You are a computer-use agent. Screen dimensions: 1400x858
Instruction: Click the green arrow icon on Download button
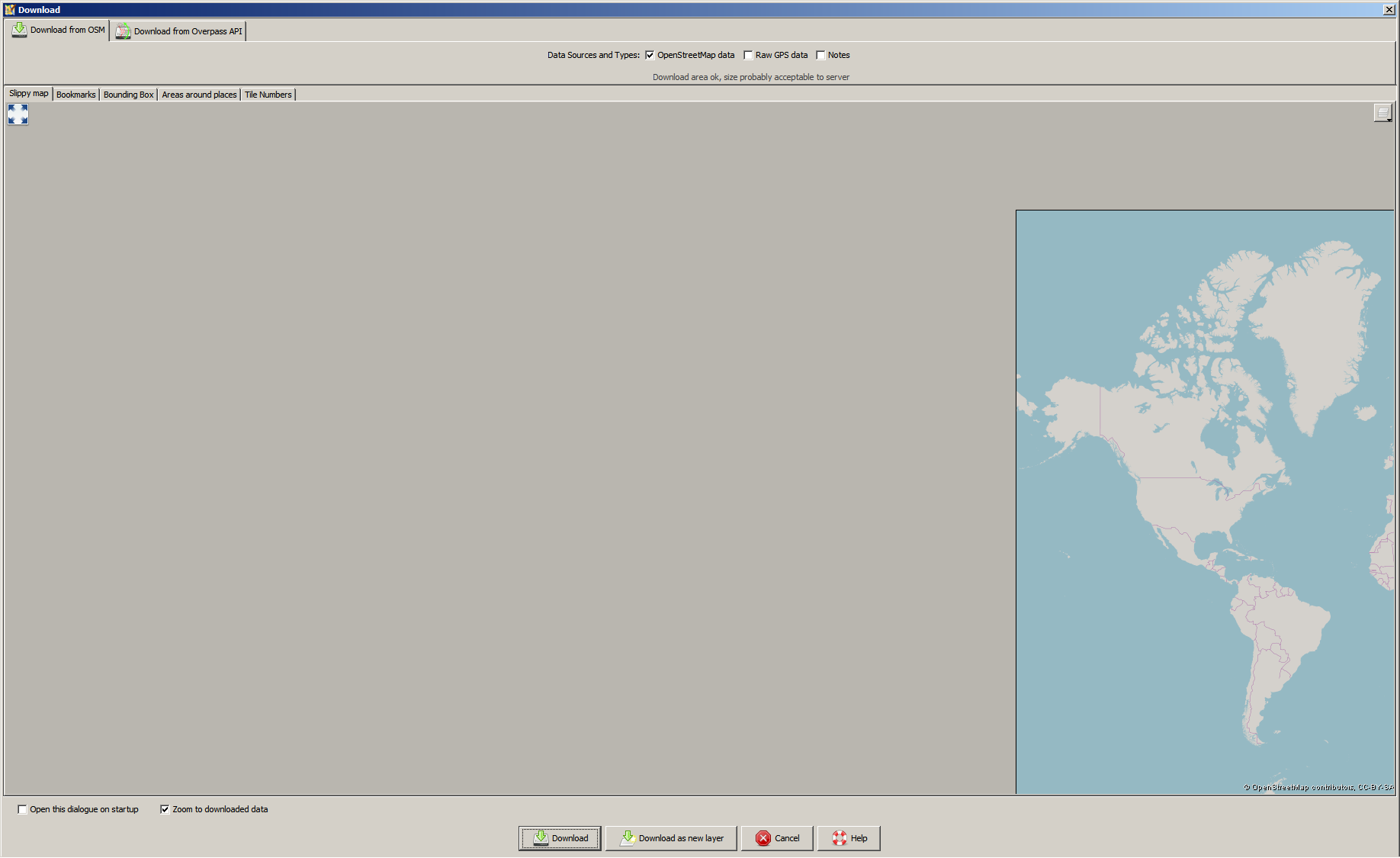tap(541, 838)
